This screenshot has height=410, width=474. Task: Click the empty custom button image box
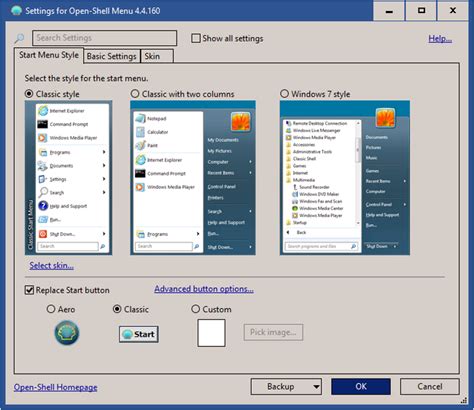[211, 333]
